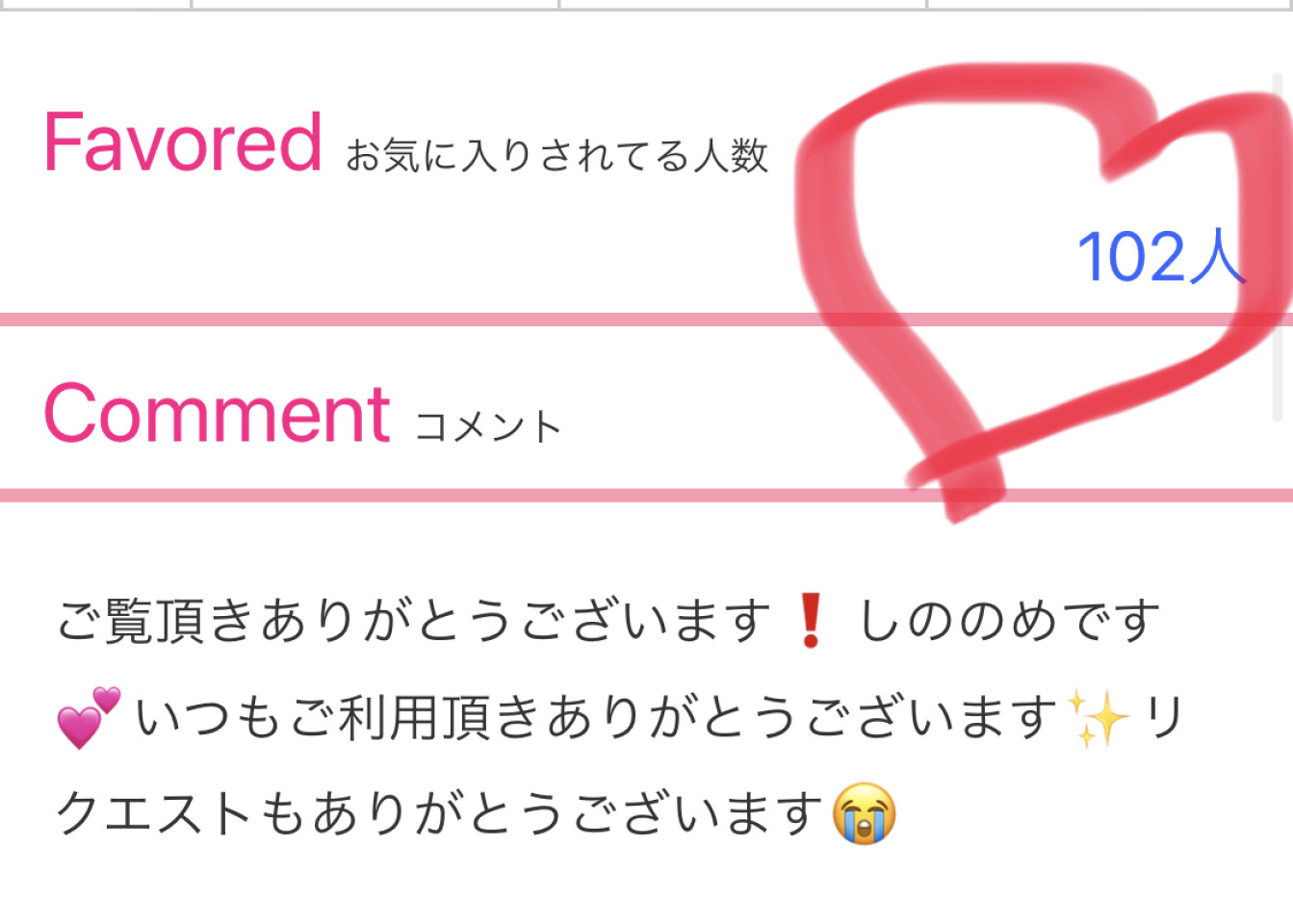Click the red exclamation mark emoji
Image resolution: width=1293 pixels, height=924 pixels.
pos(812,621)
